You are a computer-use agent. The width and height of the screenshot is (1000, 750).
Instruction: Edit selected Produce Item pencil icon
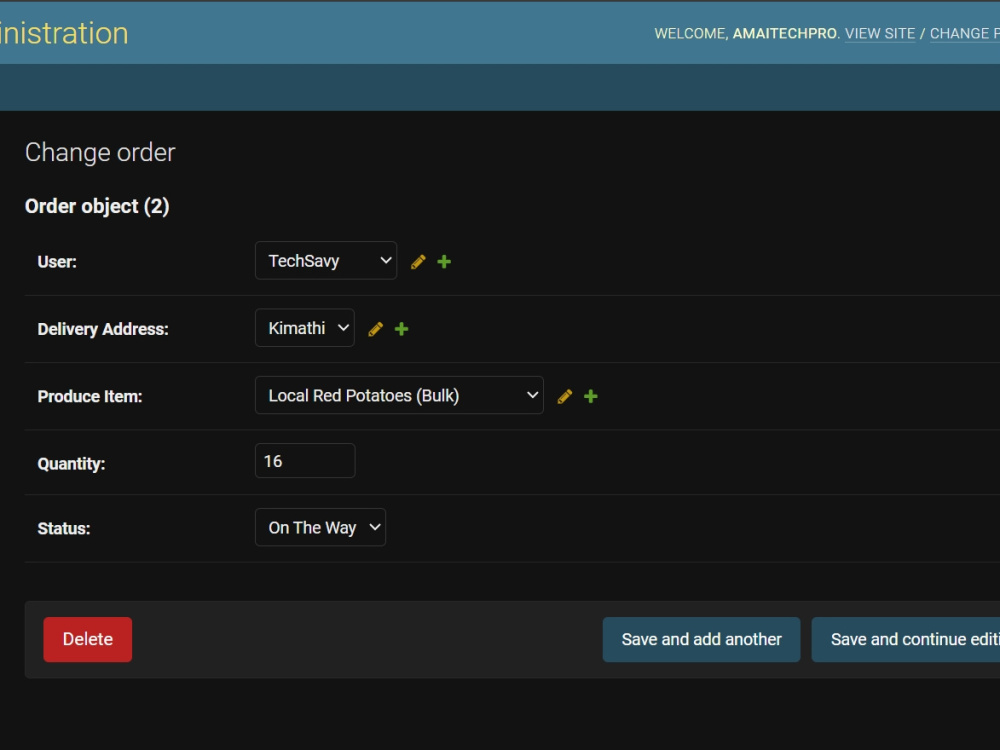coord(564,397)
